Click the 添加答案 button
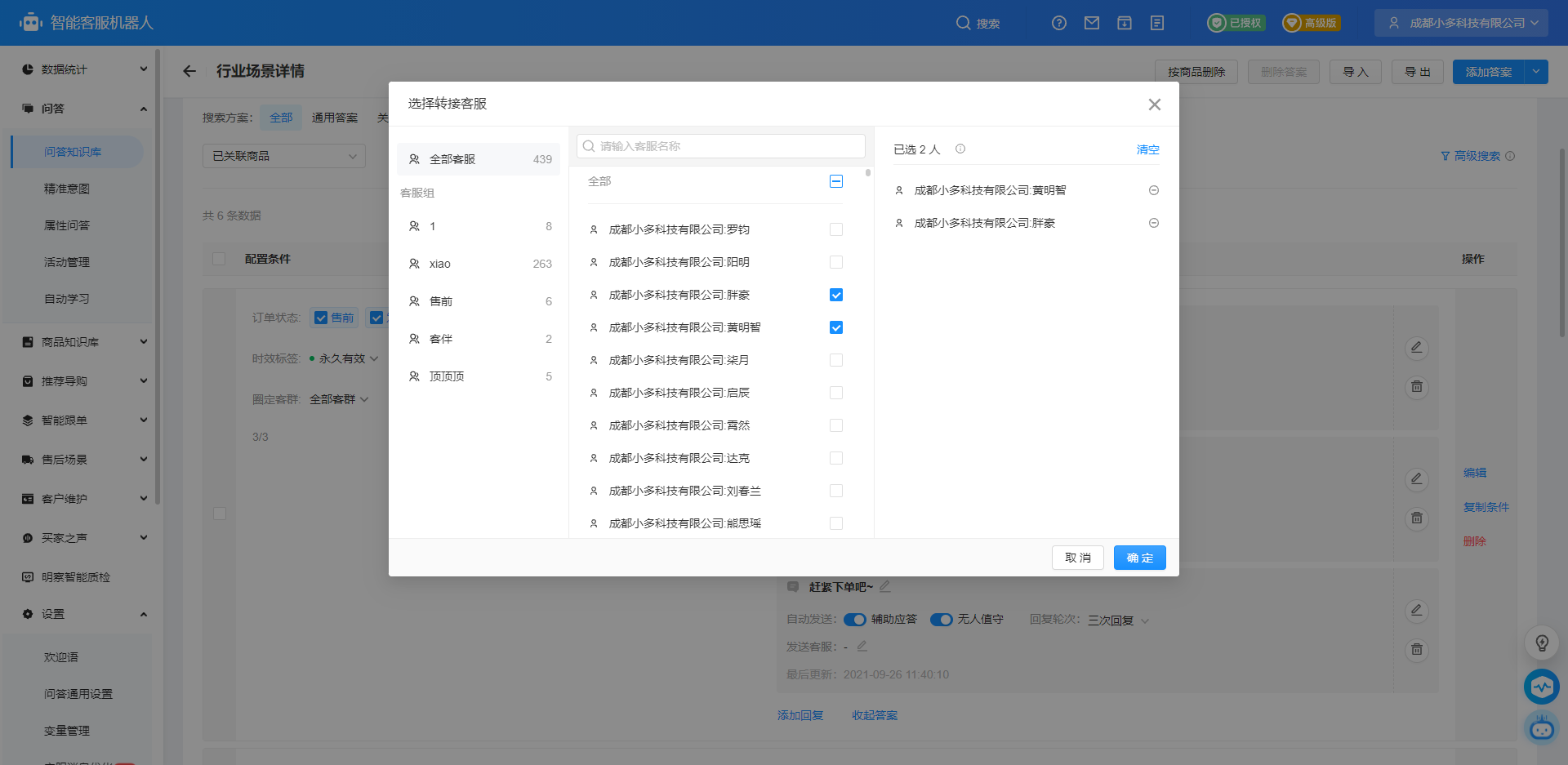Image resolution: width=1568 pixels, height=765 pixels. click(1489, 72)
